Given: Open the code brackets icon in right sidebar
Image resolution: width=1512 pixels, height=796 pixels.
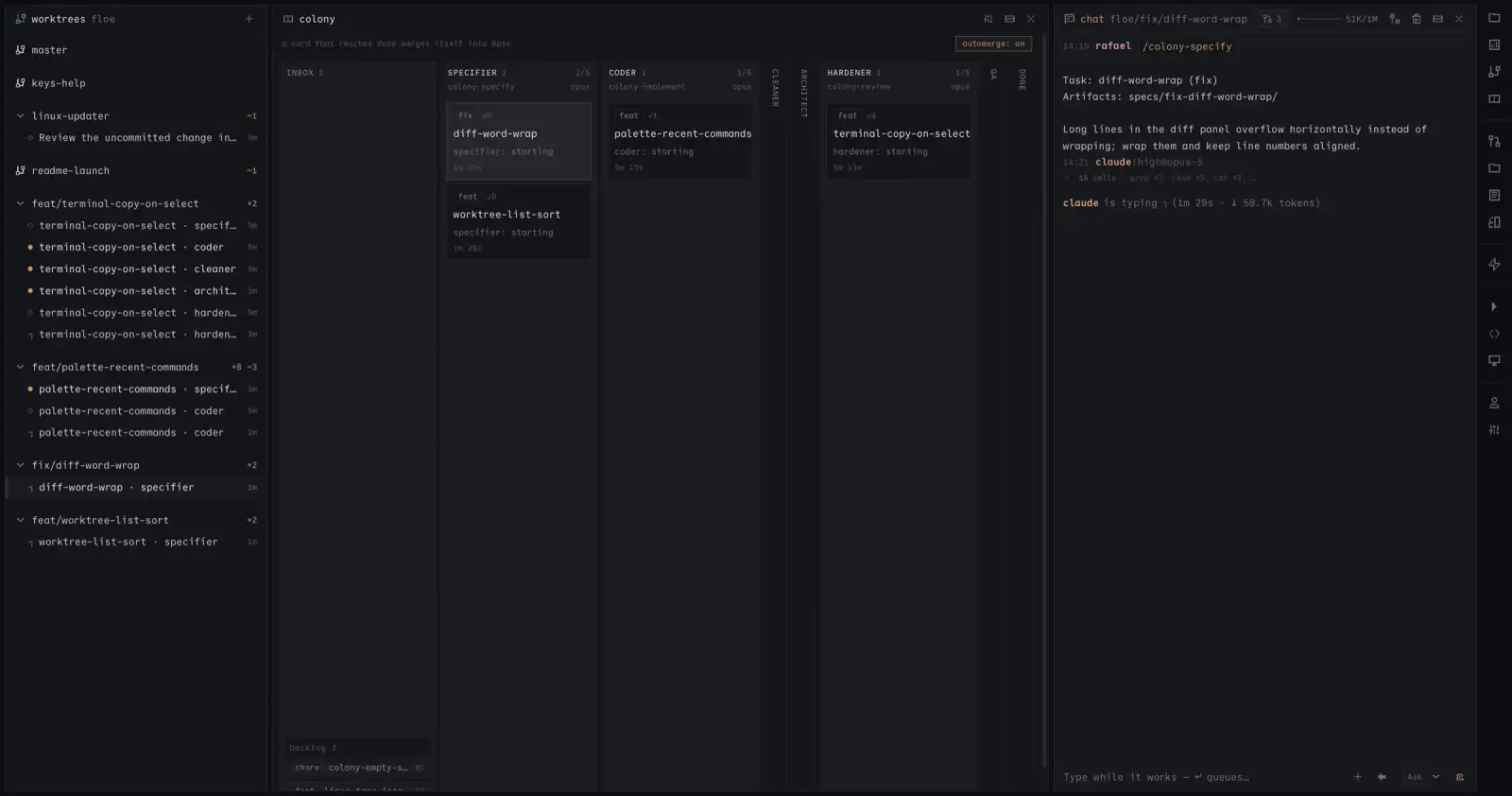Looking at the screenshot, I should coord(1494,334).
